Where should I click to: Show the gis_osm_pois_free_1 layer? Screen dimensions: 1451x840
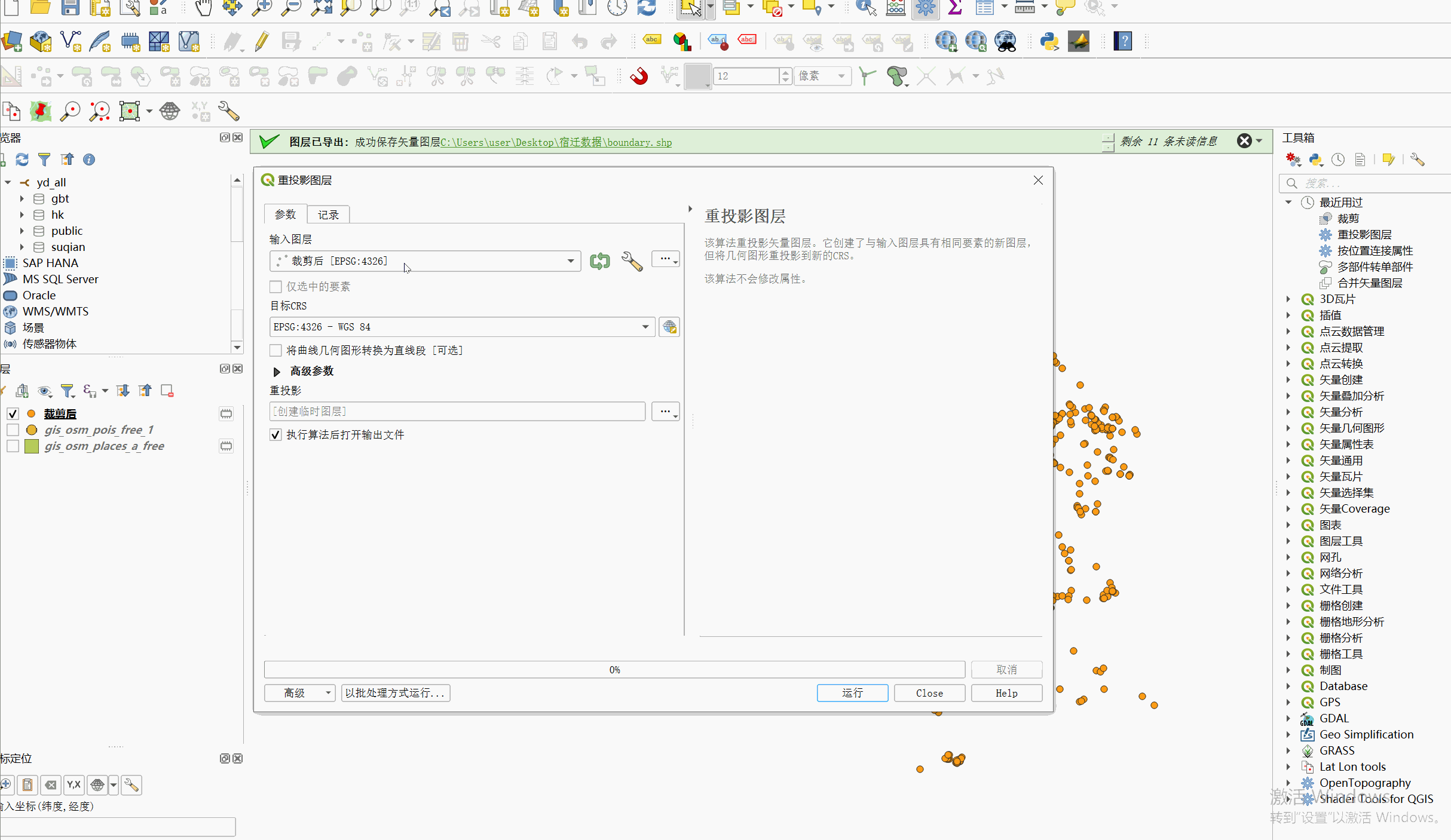(13, 430)
